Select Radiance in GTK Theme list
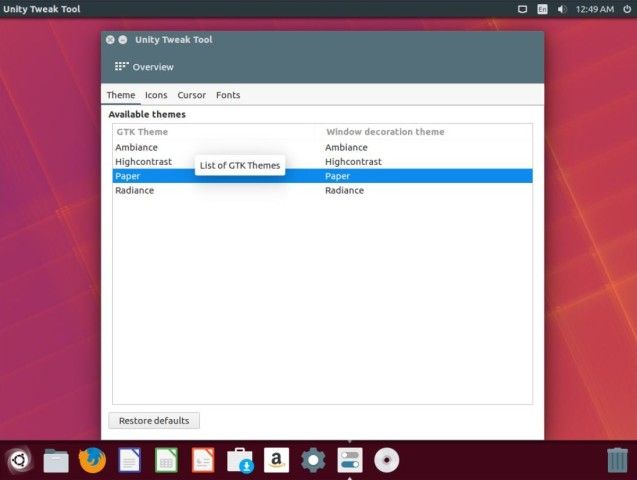The width and height of the screenshot is (637, 480). [134, 190]
